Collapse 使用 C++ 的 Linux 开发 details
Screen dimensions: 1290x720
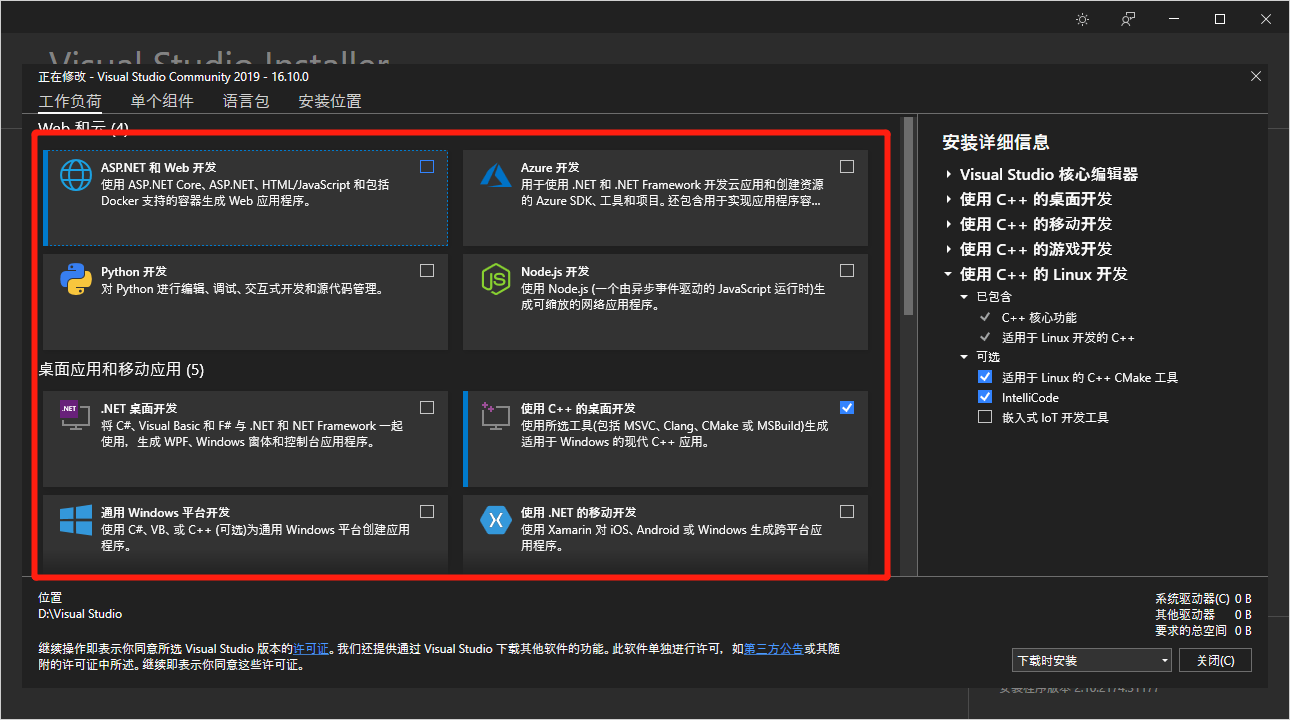pyautogui.click(x=948, y=274)
